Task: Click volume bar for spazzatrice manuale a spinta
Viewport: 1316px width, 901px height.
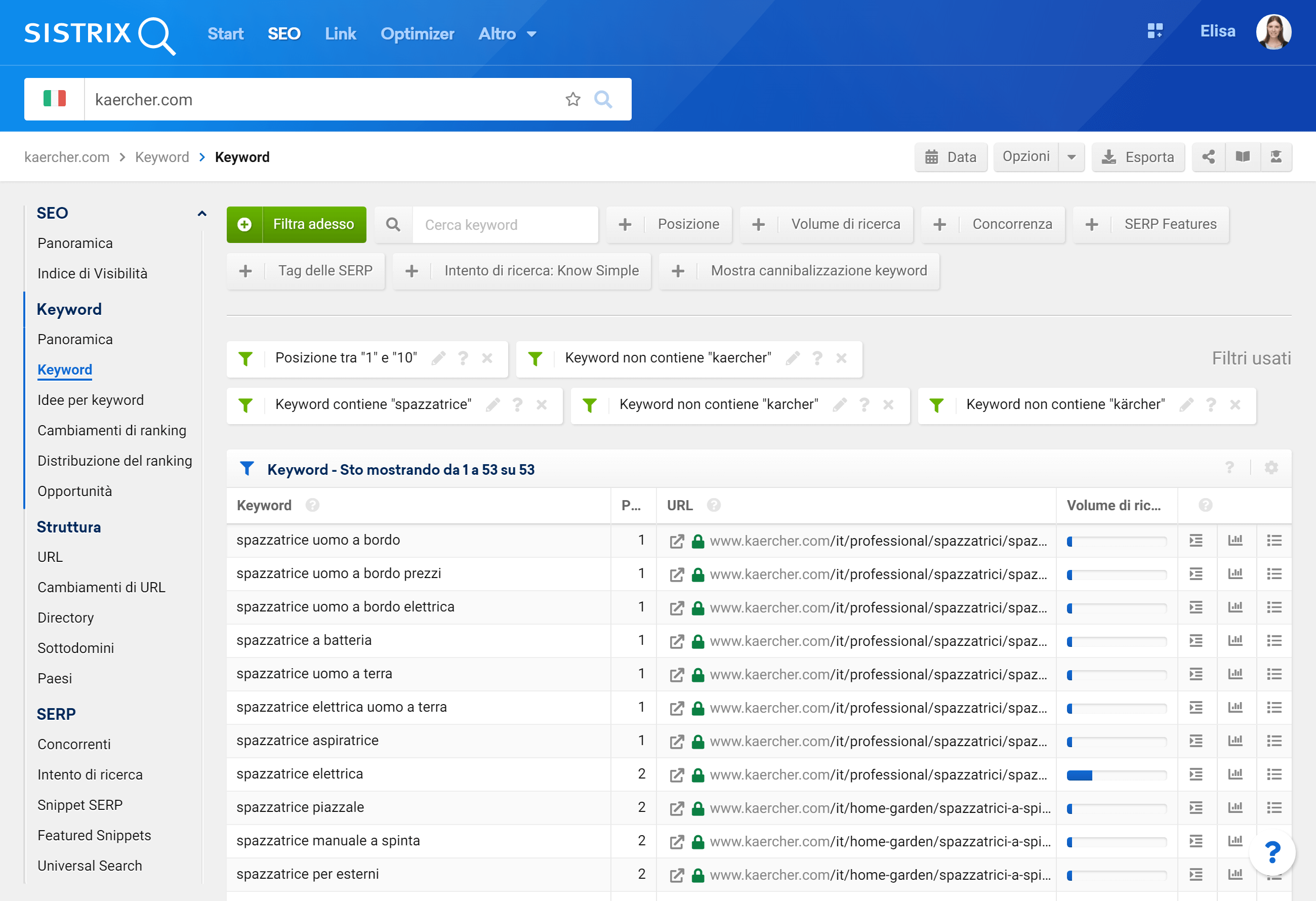Action: tap(1116, 842)
